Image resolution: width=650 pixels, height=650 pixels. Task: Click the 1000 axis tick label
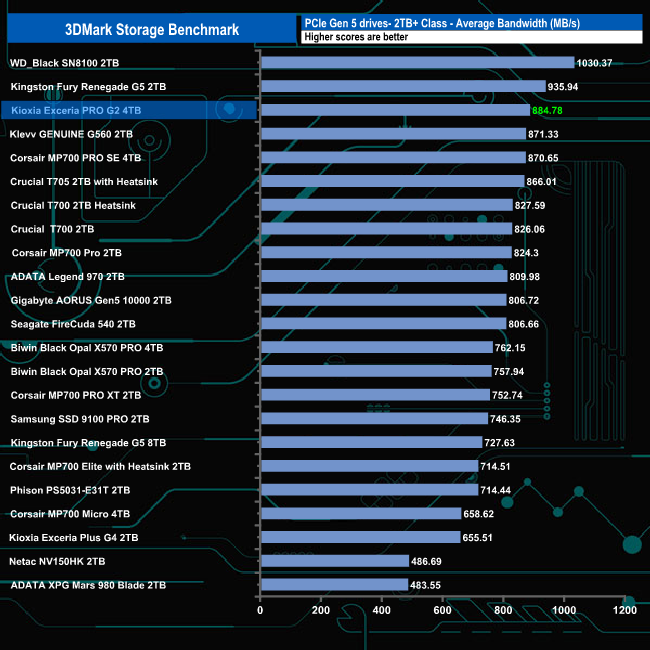(x=564, y=611)
